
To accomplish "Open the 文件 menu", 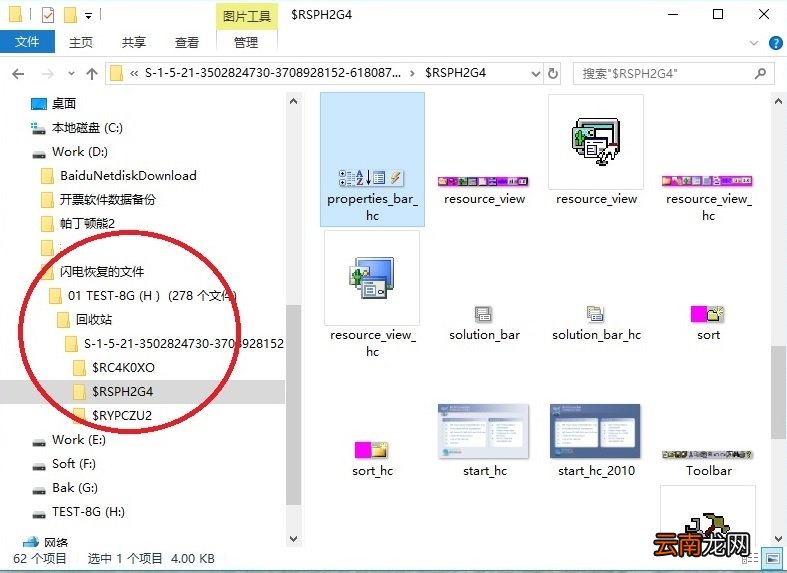I will pos(27,42).
